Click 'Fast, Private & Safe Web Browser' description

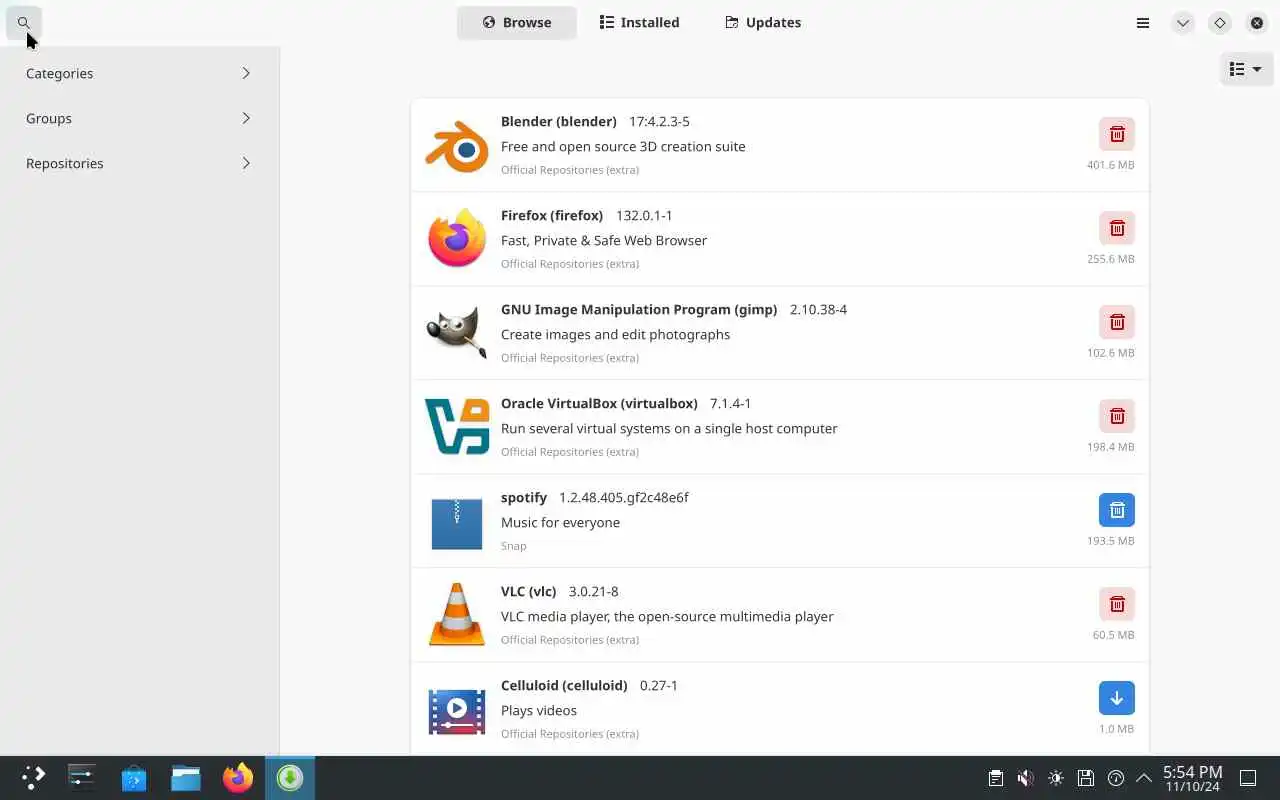pyautogui.click(x=604, y=240)
